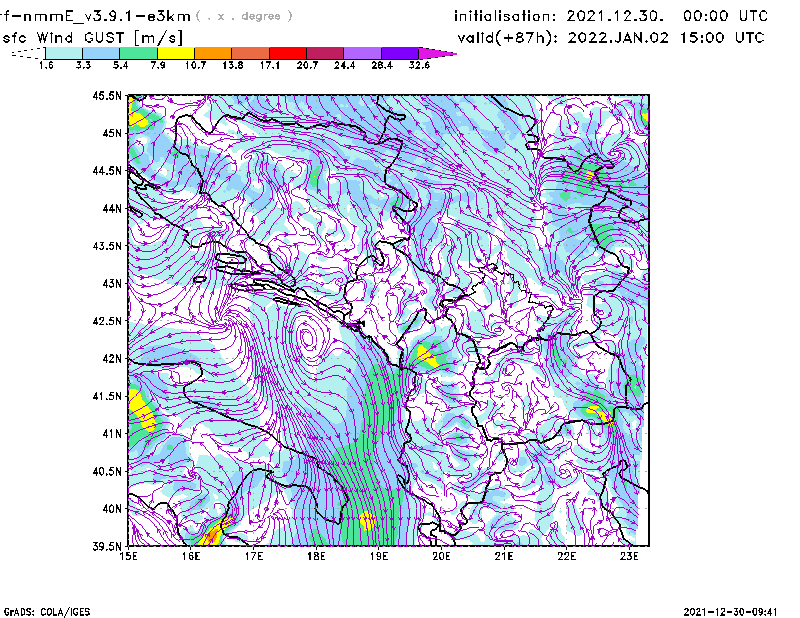
Task: Select the yellow 7.9–10.7 legend swatch
Action: coord(176,53)
